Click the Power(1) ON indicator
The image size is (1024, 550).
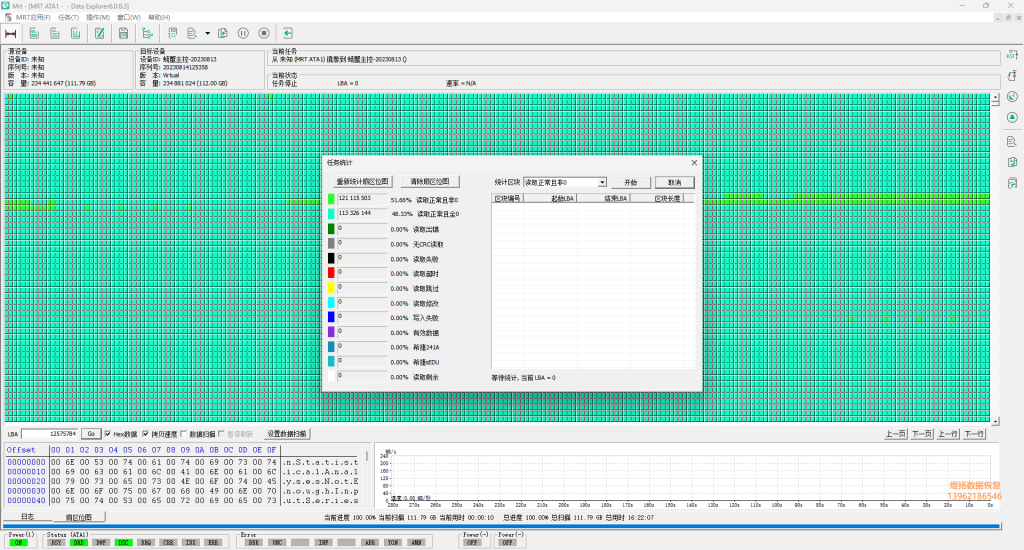(x=18, y=542)
